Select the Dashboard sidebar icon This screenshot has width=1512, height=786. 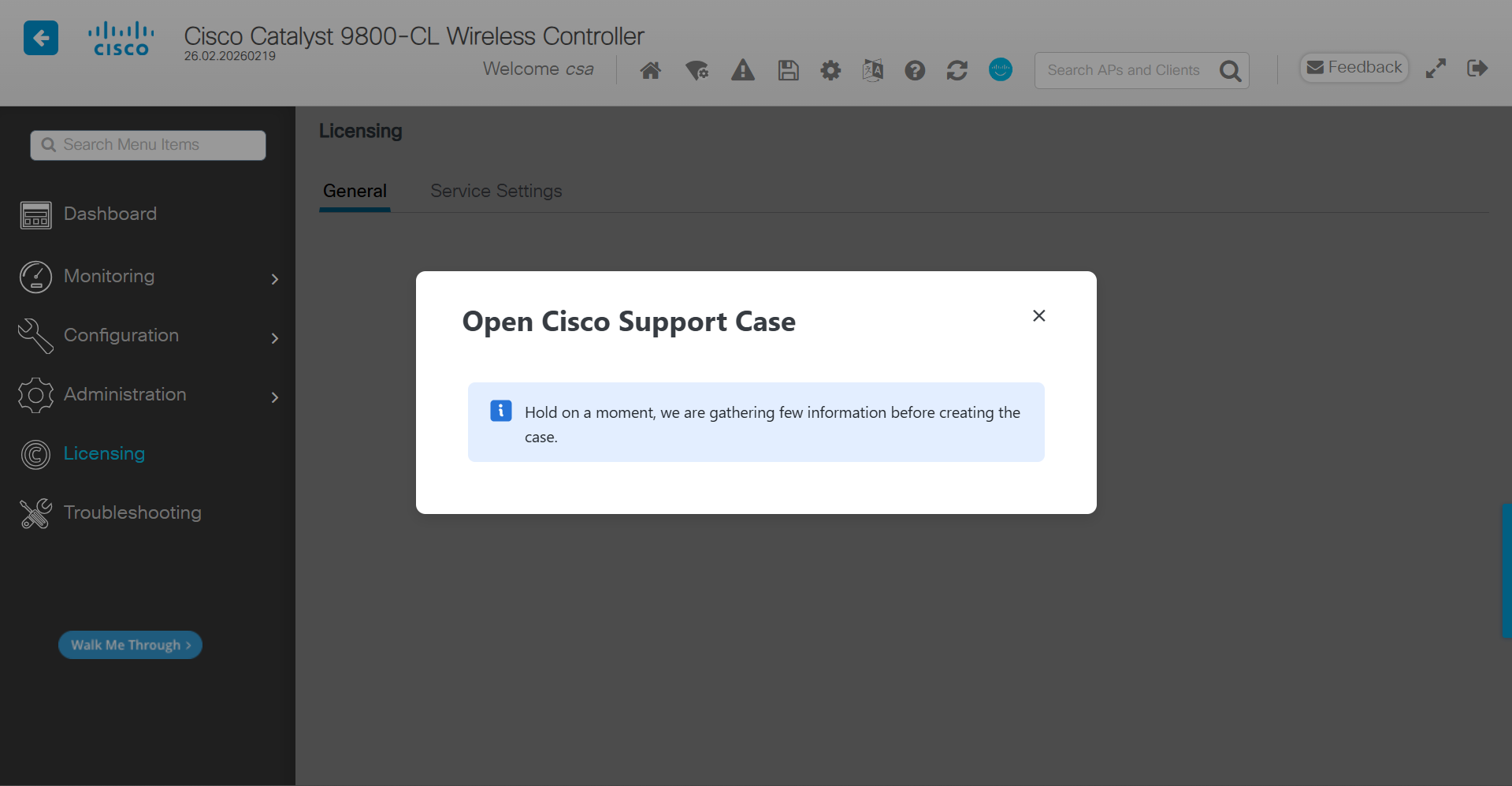35,214
